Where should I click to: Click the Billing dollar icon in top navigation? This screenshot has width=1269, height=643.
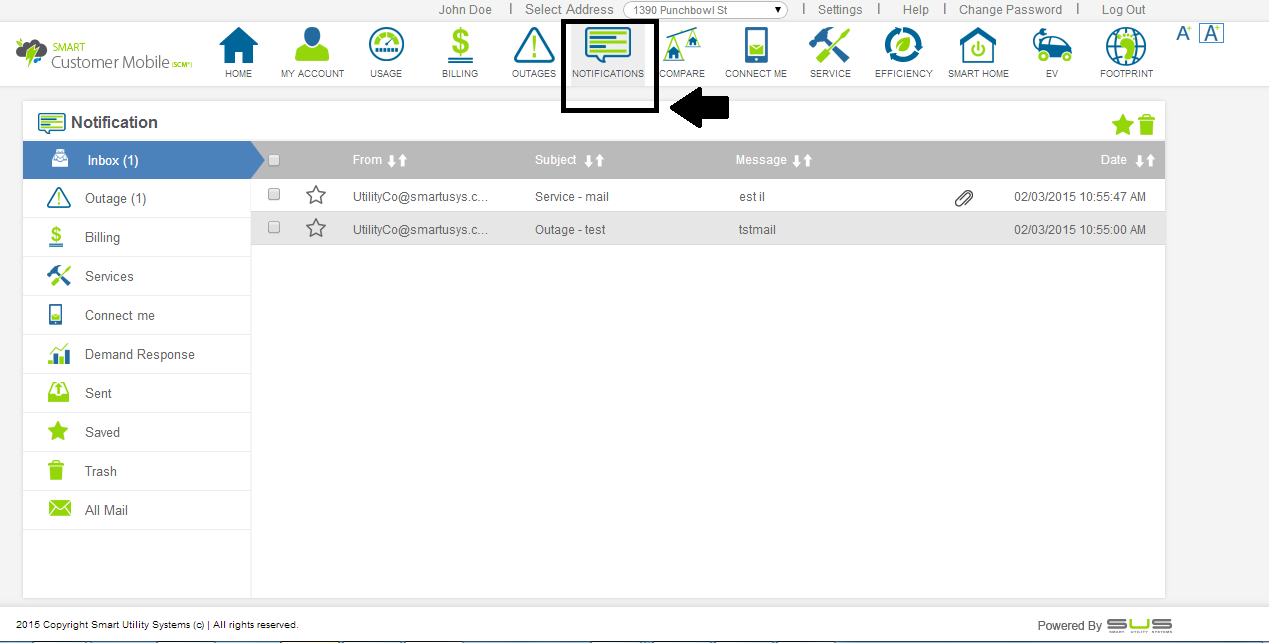(460, 46)
